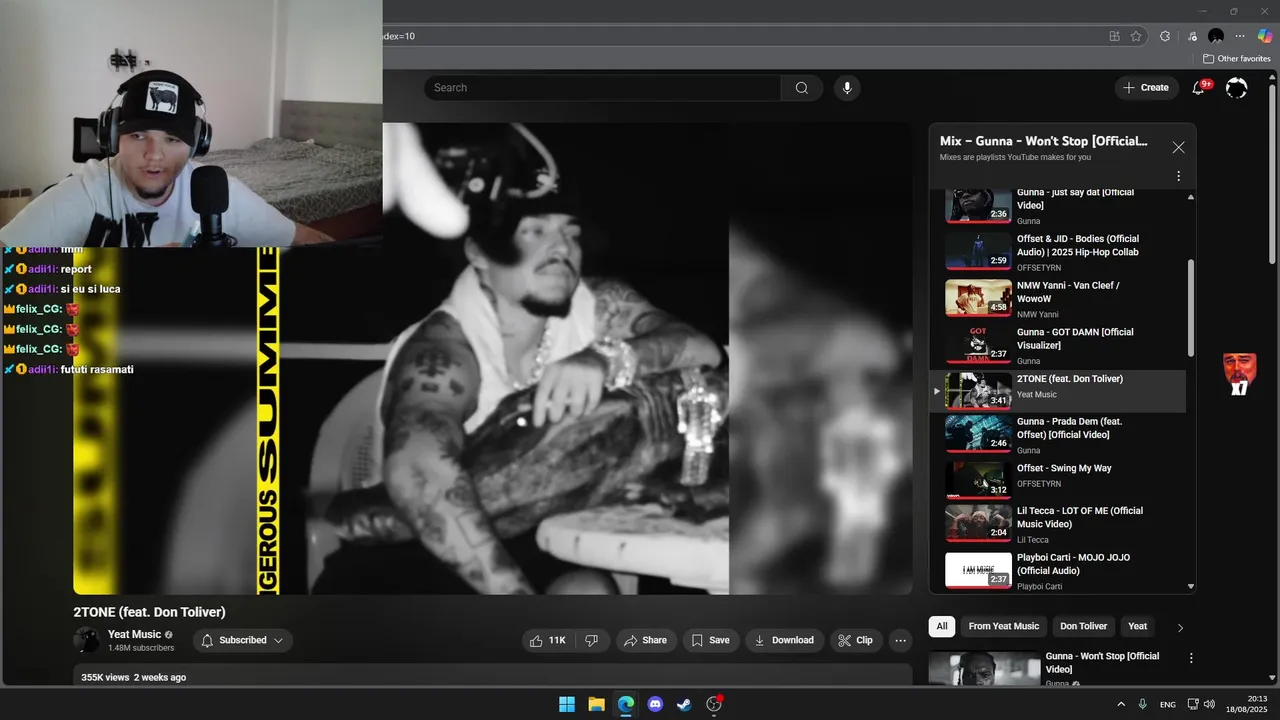Dislike the video with the thumbs down

(x=592, y=640)
